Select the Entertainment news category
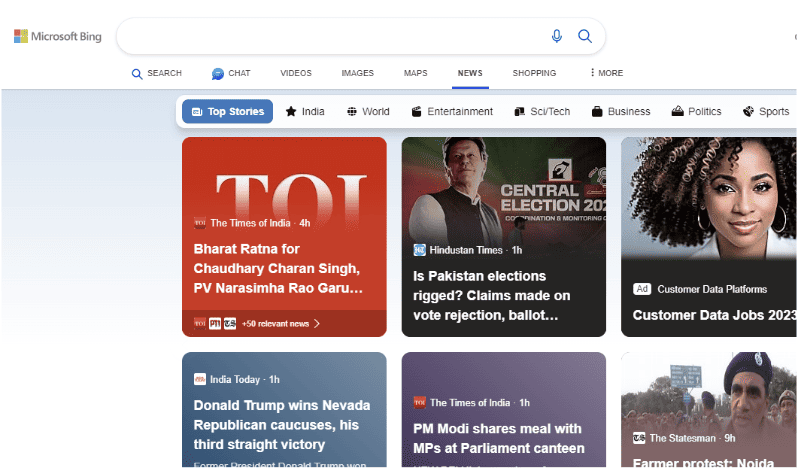 tap(452, 111)
